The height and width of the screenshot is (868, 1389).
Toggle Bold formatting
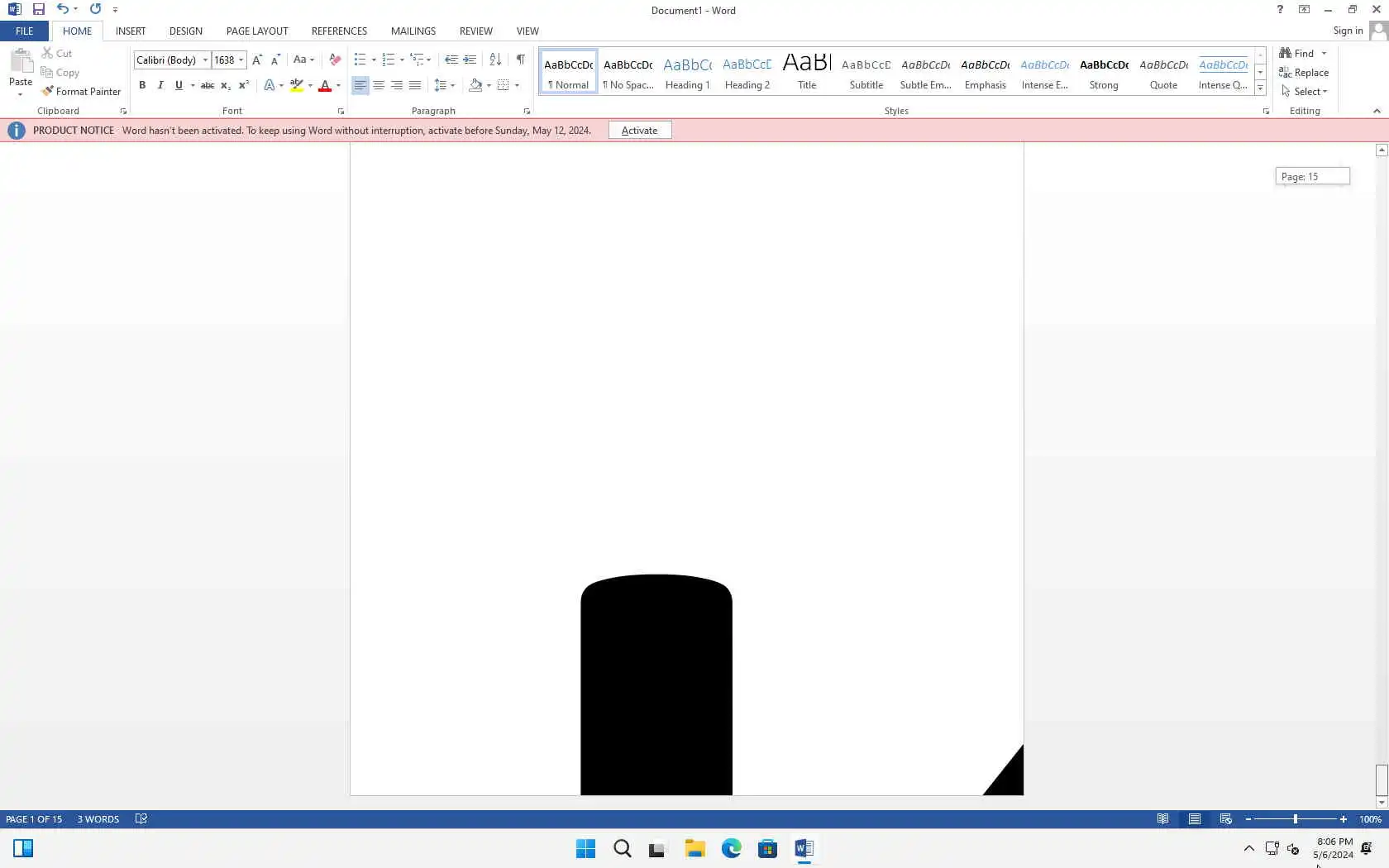tap(142, 85)
